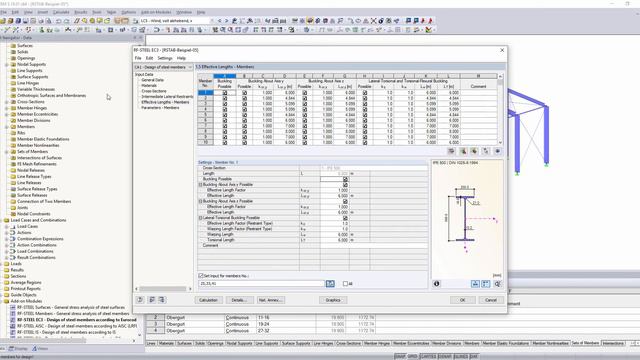Toggle Lateral Torsional Buckling Possible in the settings list
The width and height of the screenshot is (640, 360).
point(345,218)
